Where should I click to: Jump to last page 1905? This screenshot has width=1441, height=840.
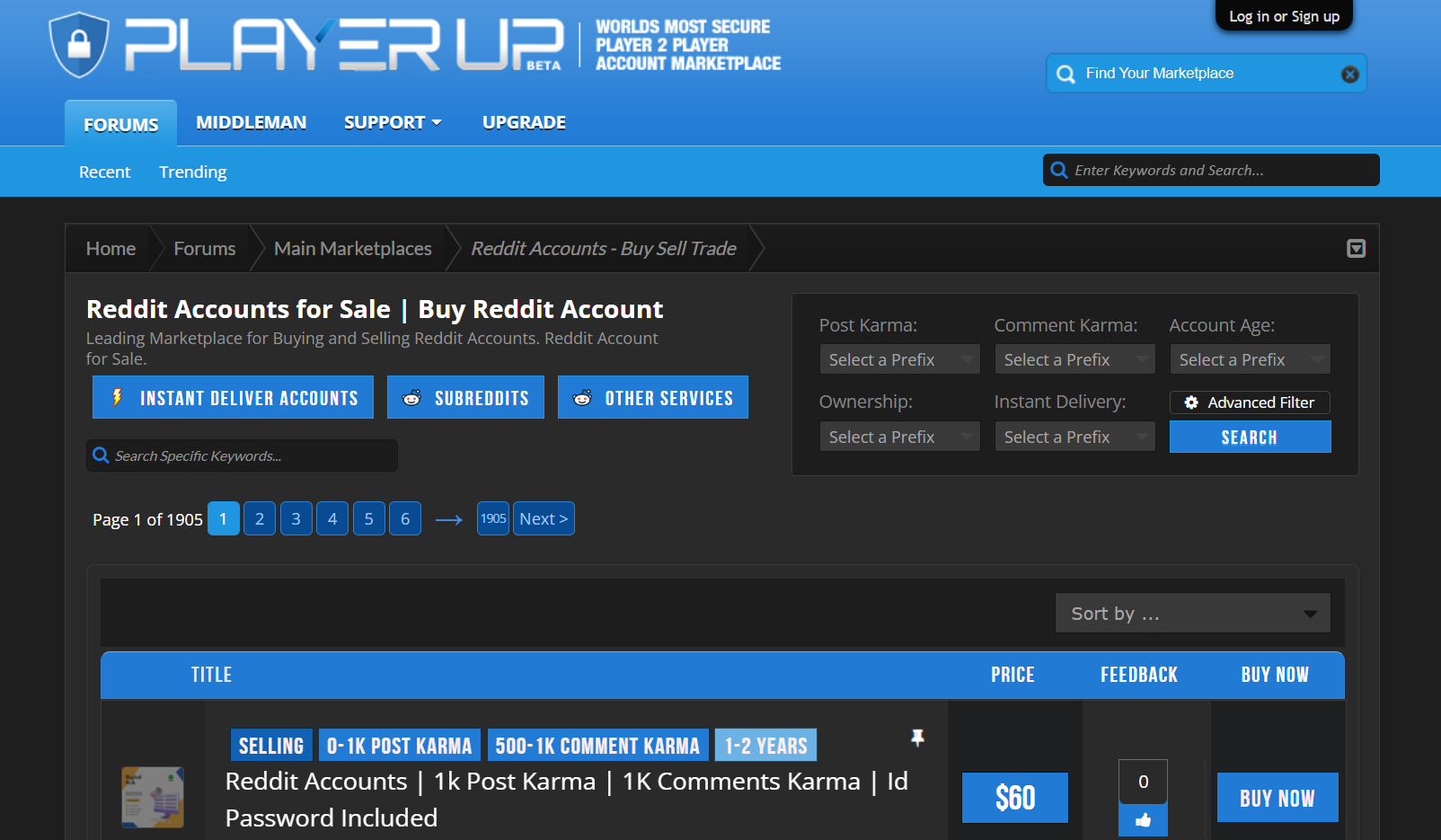pyautogui.click(x=493, y=518)
